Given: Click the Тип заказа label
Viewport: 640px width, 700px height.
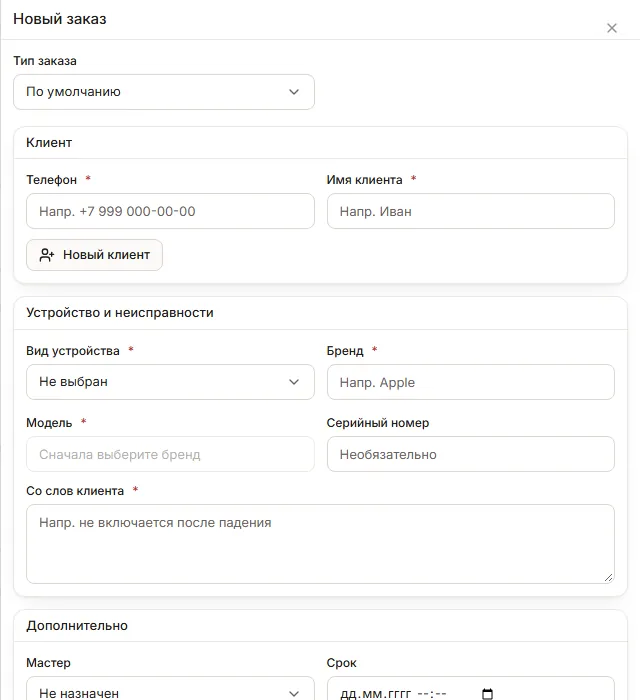Looking at the screenshot, I should coord(45,61).
